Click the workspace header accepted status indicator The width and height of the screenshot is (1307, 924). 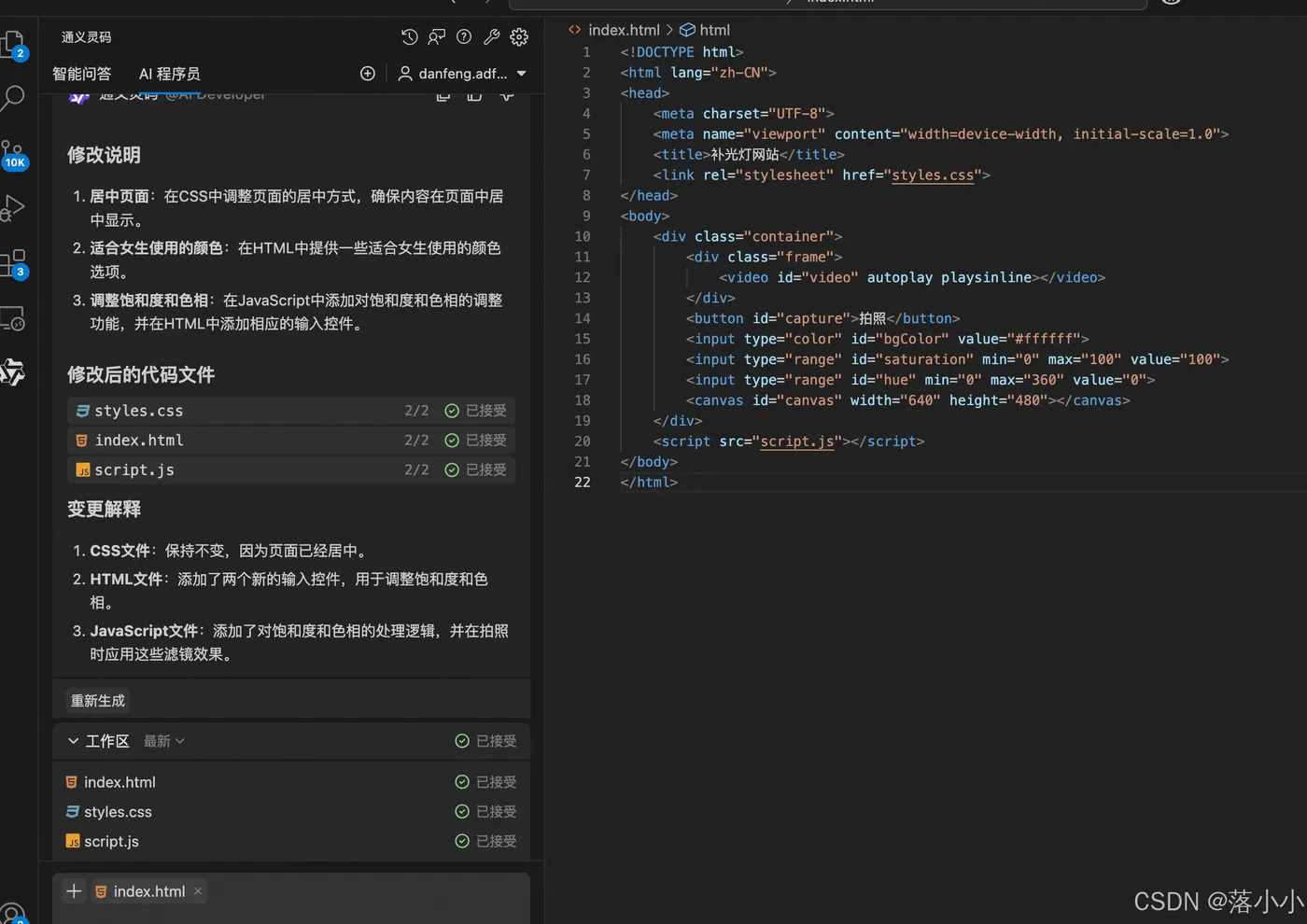pyautogui.click(x=462, y=741)
